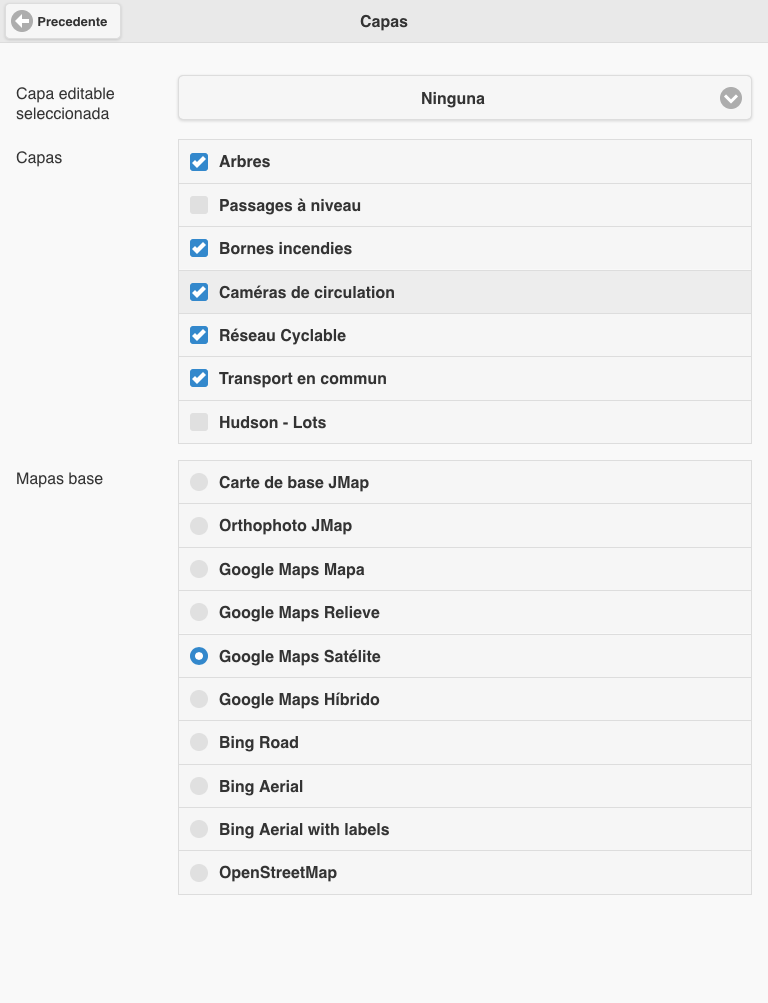Switch to Bing Aerial basemap

[464, 786]
